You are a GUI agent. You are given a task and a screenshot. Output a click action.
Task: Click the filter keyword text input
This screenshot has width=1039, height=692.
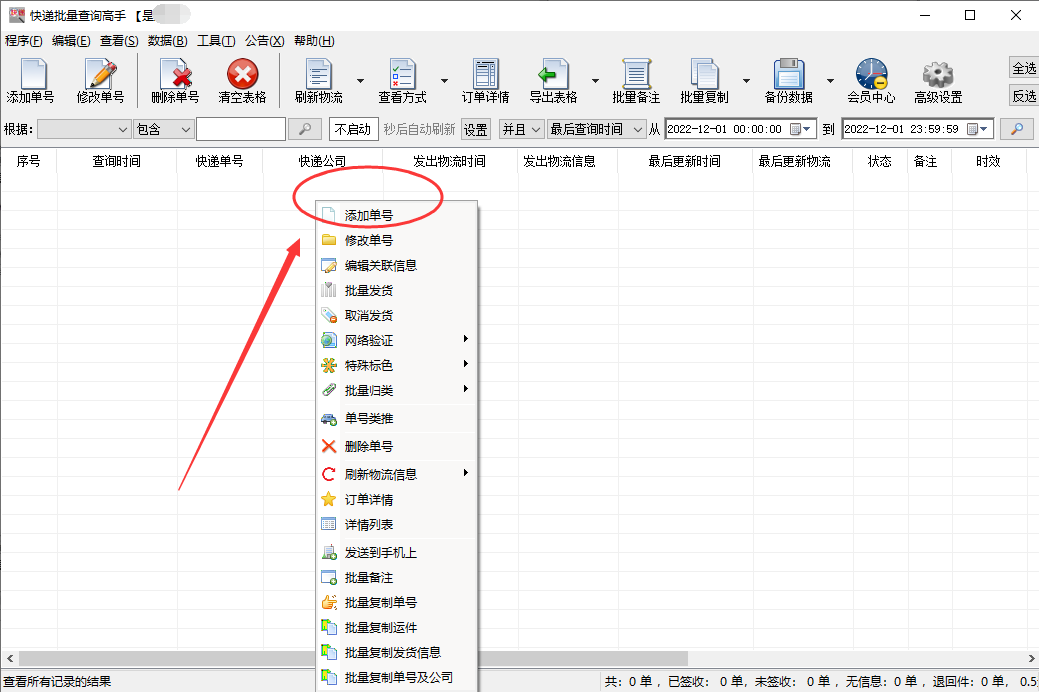(x=241, y=129)
